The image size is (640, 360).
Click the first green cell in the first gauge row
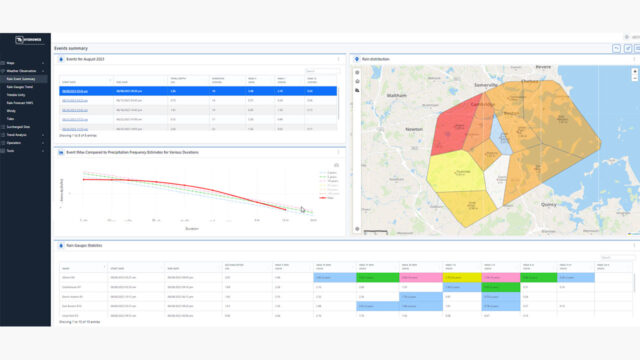(x=378, y=278)
